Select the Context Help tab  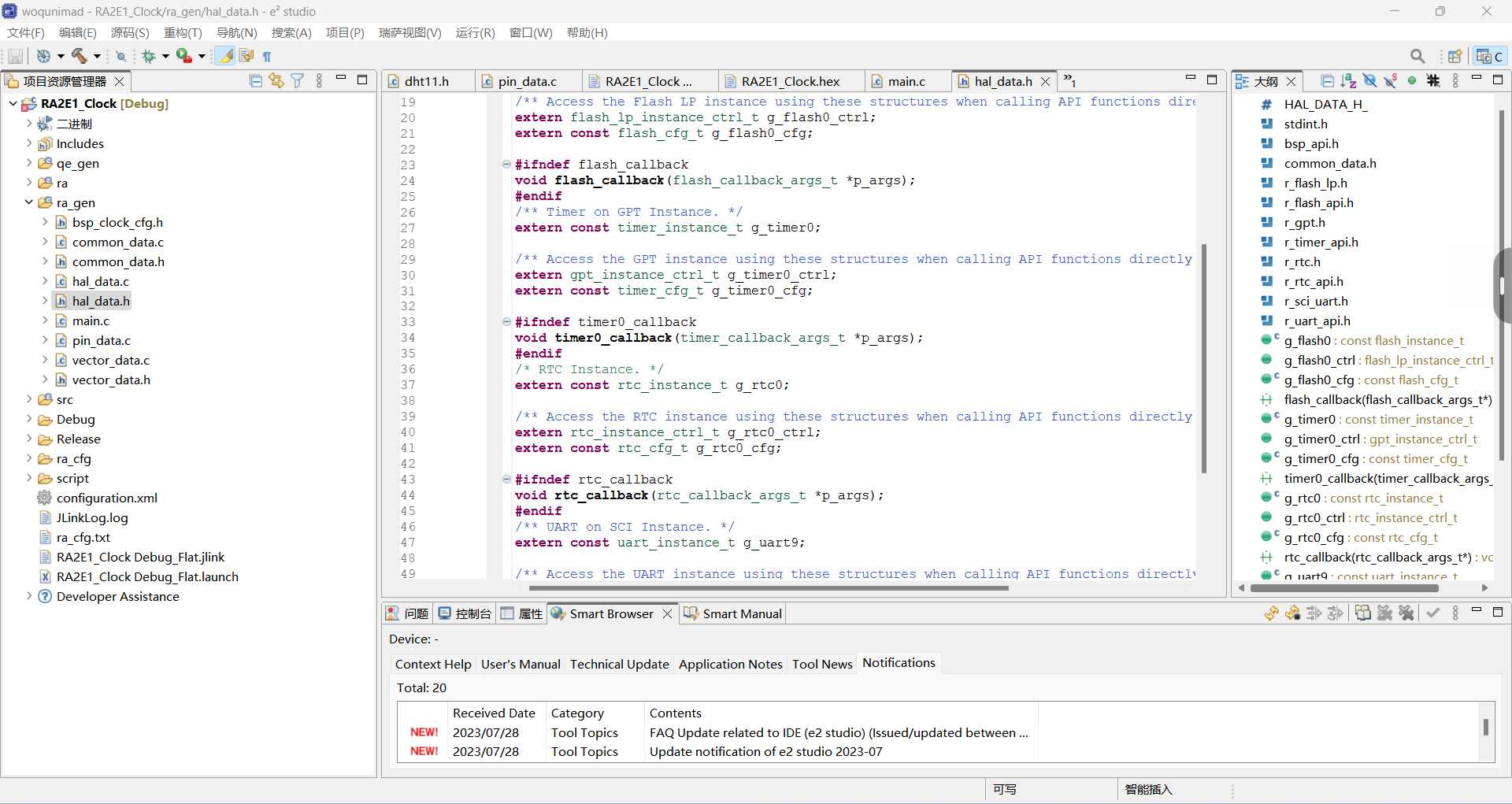coord(433,664)
